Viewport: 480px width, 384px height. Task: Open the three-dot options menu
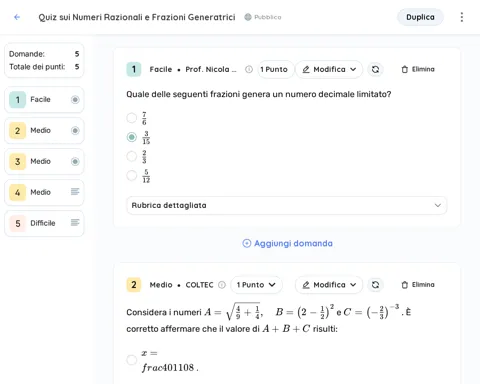coord(462,17)
